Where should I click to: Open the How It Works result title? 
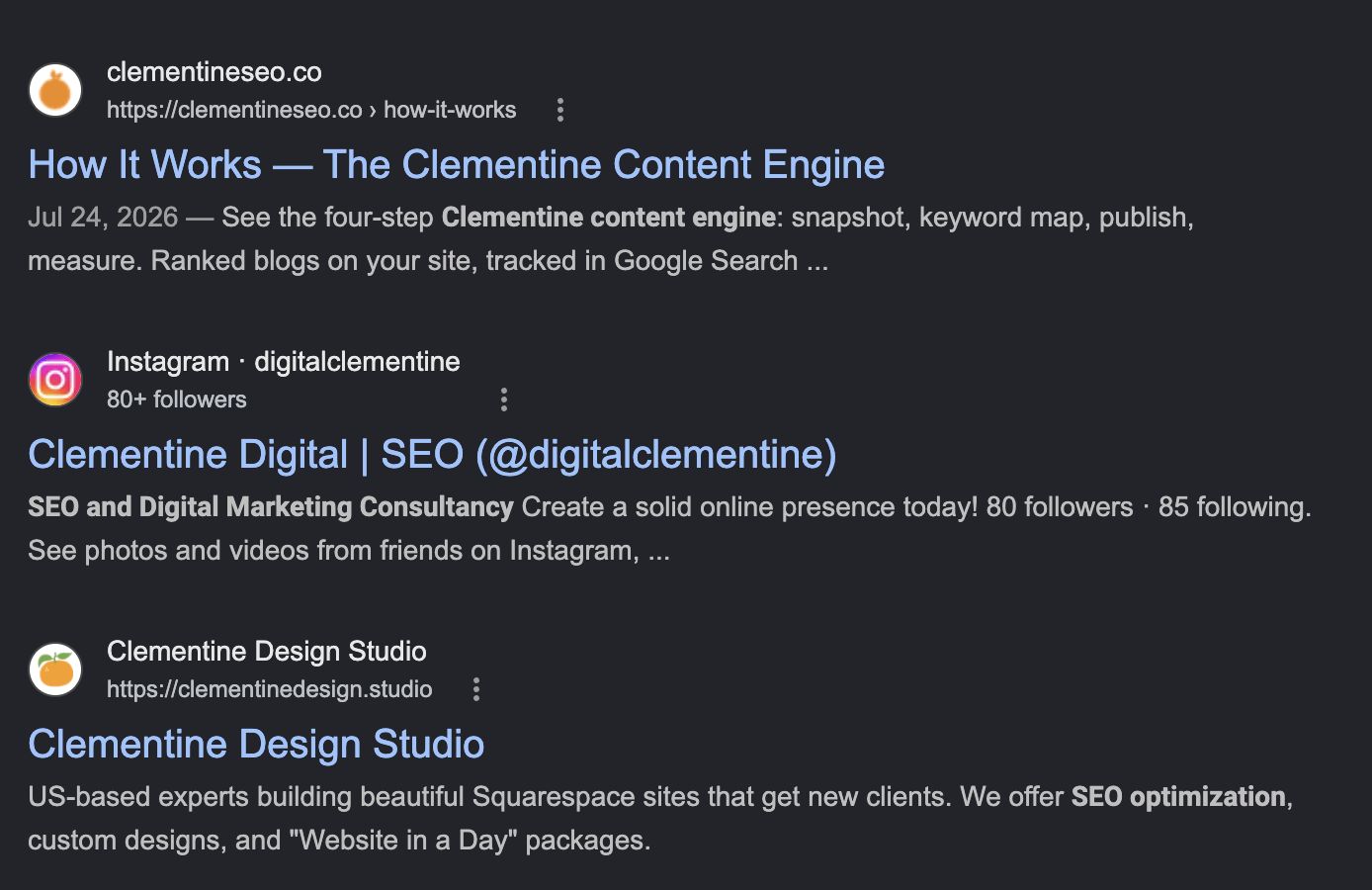click(457, 164)
